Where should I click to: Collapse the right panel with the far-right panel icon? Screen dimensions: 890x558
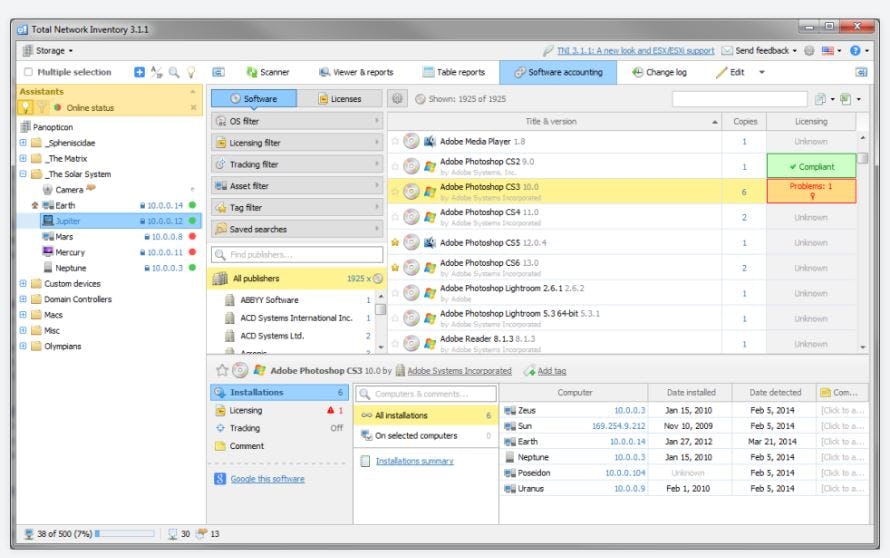[x=861, y=72]
